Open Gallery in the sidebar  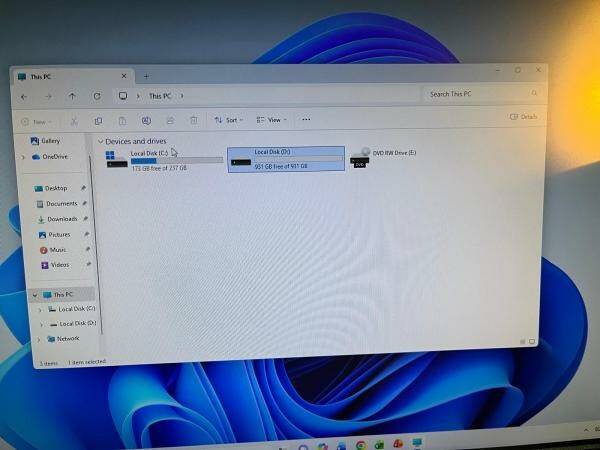(x=45, y=141)
